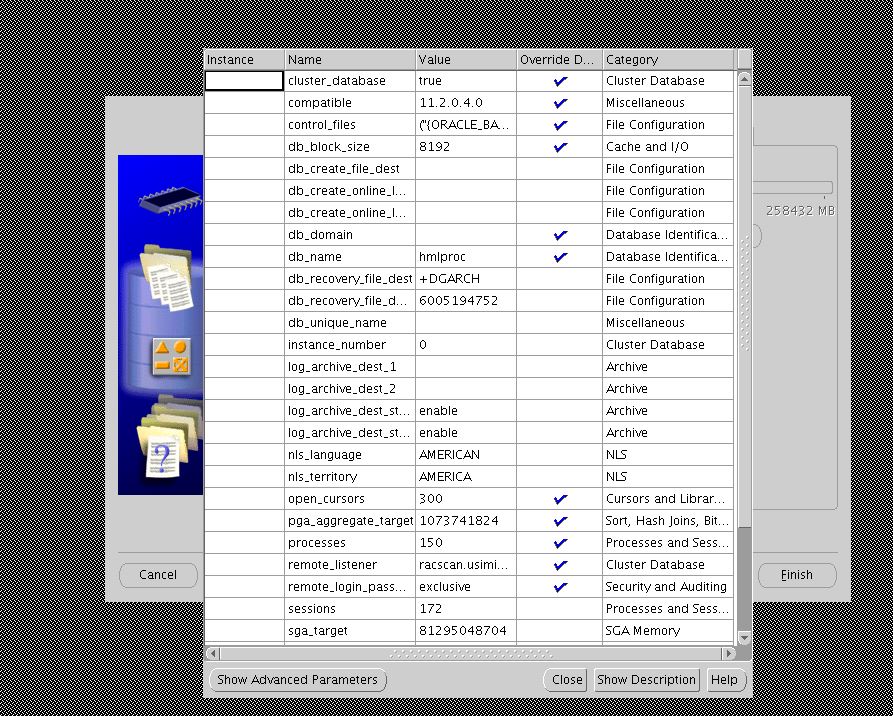Cancel the database configuration wizard
The image size is (893, 716).
tap(157, 575)
